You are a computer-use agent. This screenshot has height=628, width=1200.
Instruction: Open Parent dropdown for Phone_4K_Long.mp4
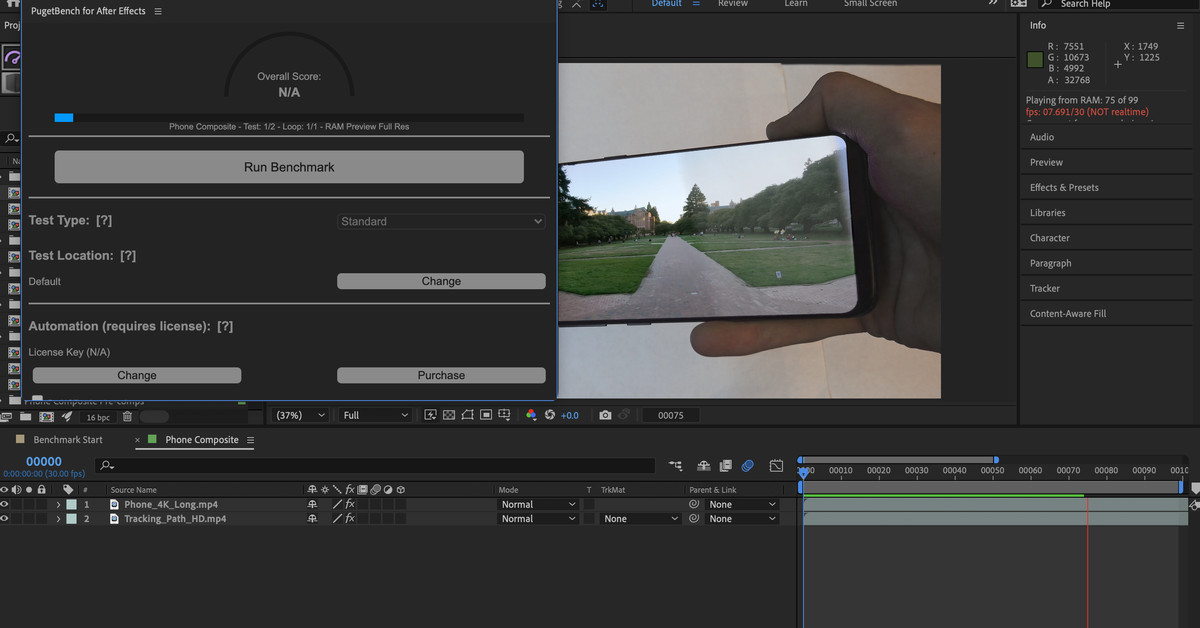[742, 505]
